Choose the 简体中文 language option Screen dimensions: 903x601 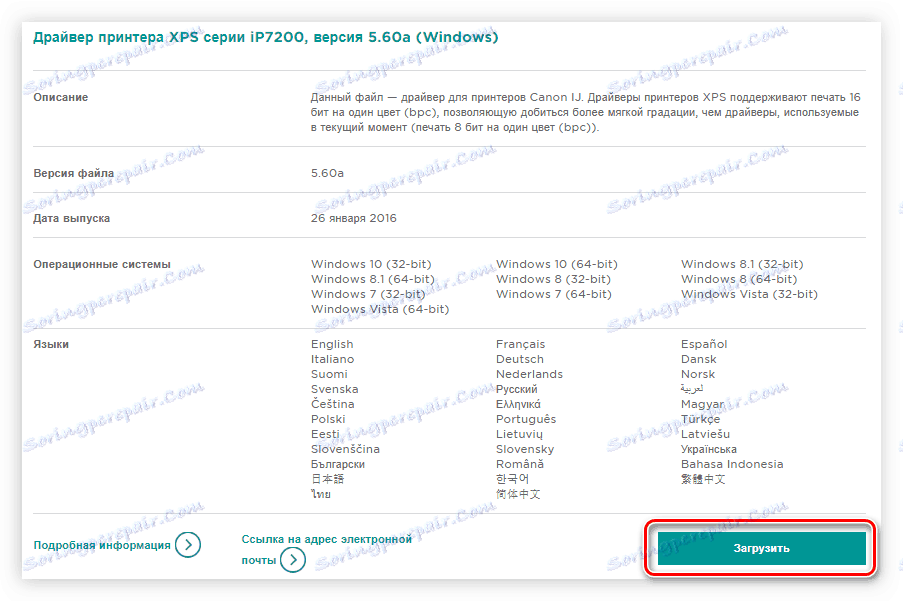click(x=521, y=493)
